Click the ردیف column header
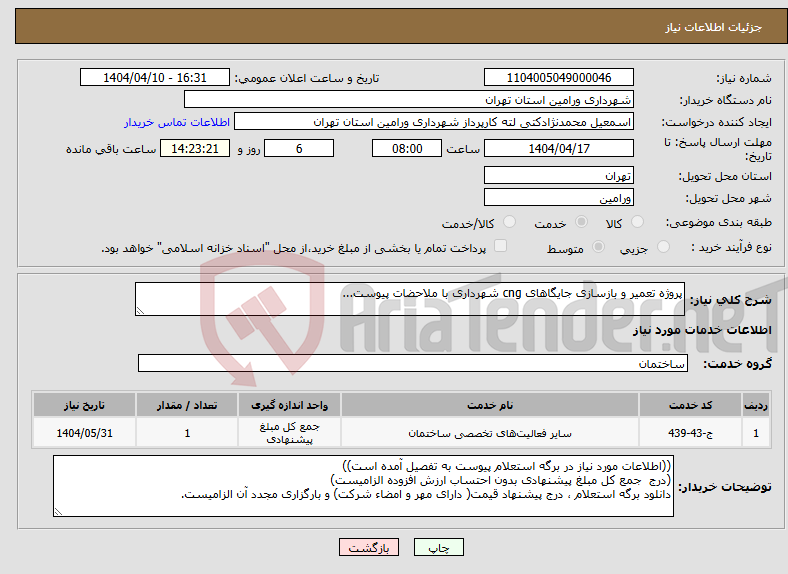788x574 pixels. coord(756,405)
